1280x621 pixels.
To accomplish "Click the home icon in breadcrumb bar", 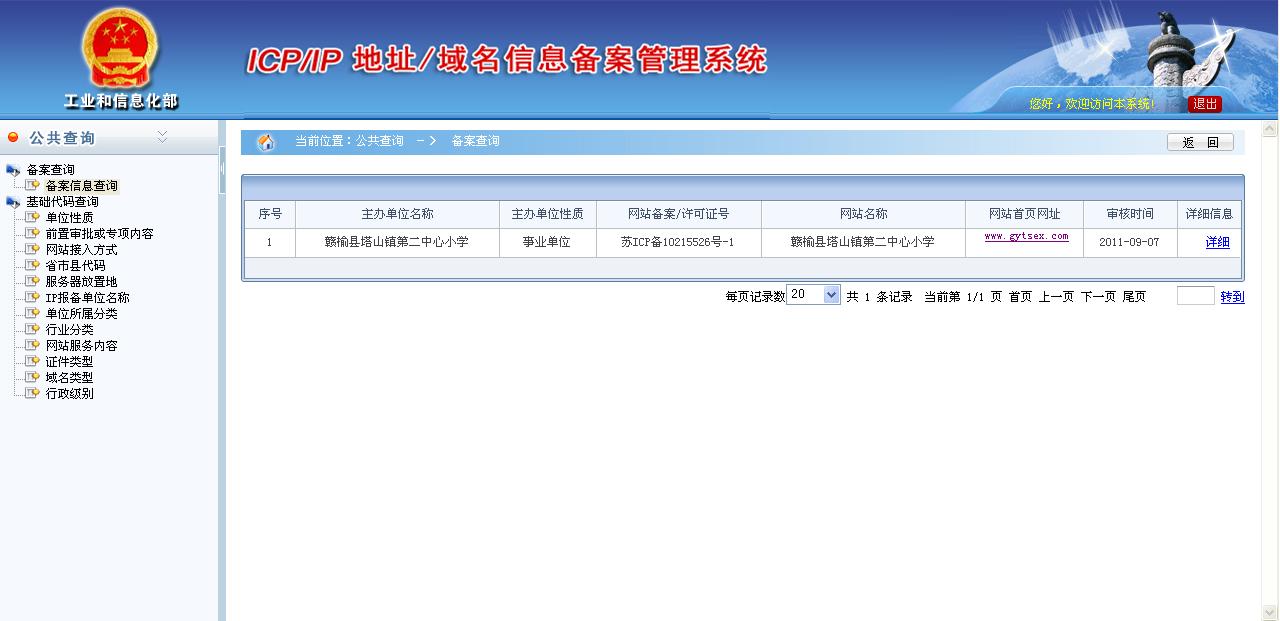I will [x=266, y=142].
